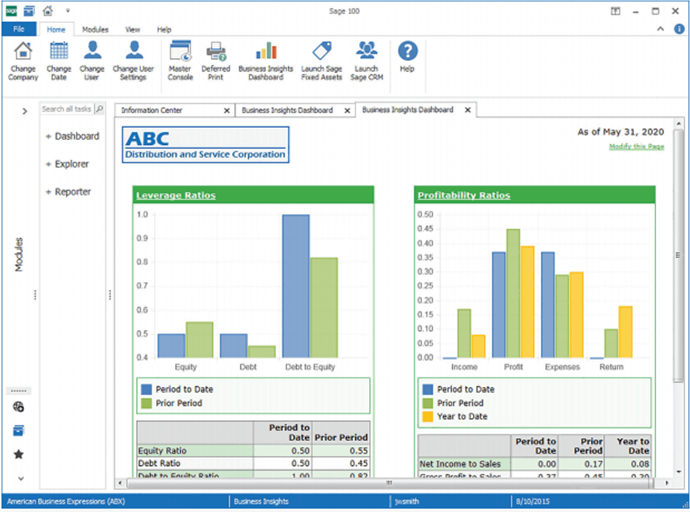Viewport: 690px width, 512px height.
Task: Open the Business Insights Dashboard ribbon icon
Action: (266, 52)
